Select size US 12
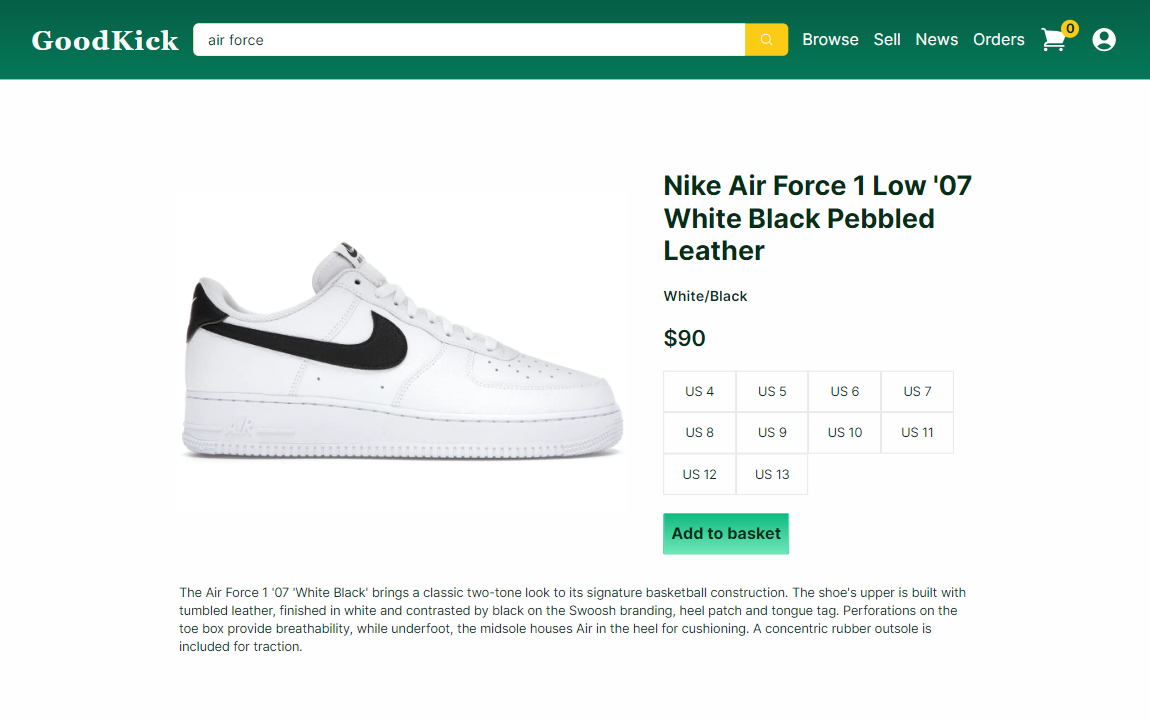The height and width of the screenshot is (720, 1150). click(x=700, y=474)
